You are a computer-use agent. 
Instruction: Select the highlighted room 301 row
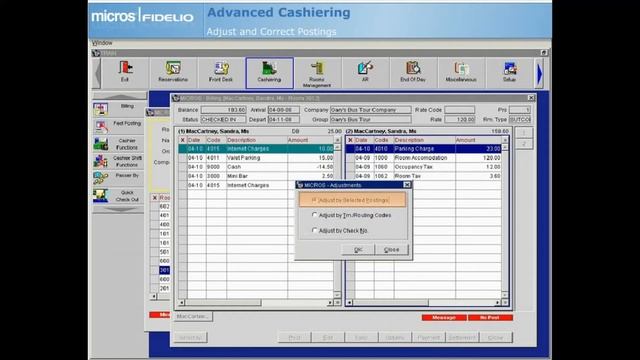(164, 270)
